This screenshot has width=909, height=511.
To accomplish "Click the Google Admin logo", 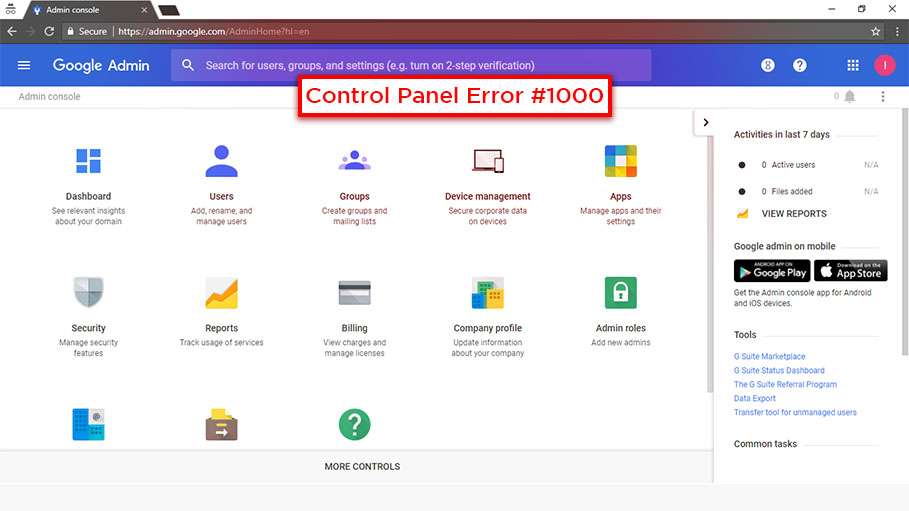I will click(x=101, y=66).
